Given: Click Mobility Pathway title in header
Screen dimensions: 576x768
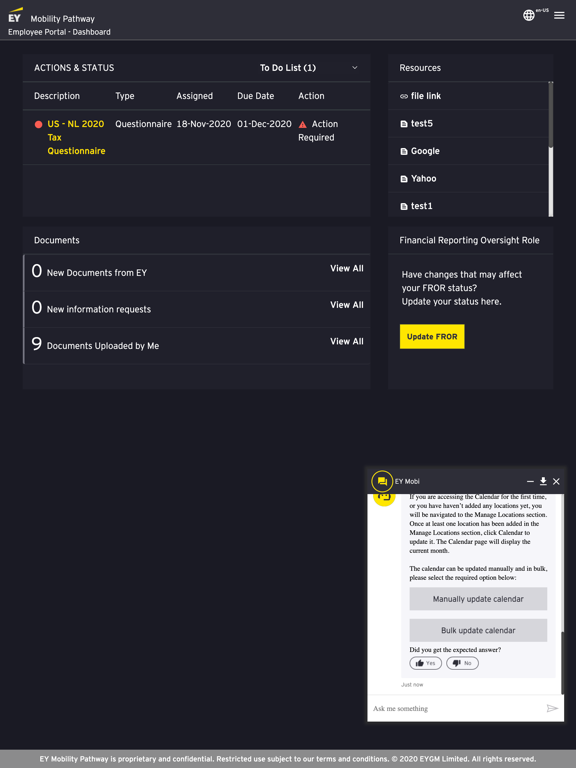Looking at the screenshot, I should [63, 19].
